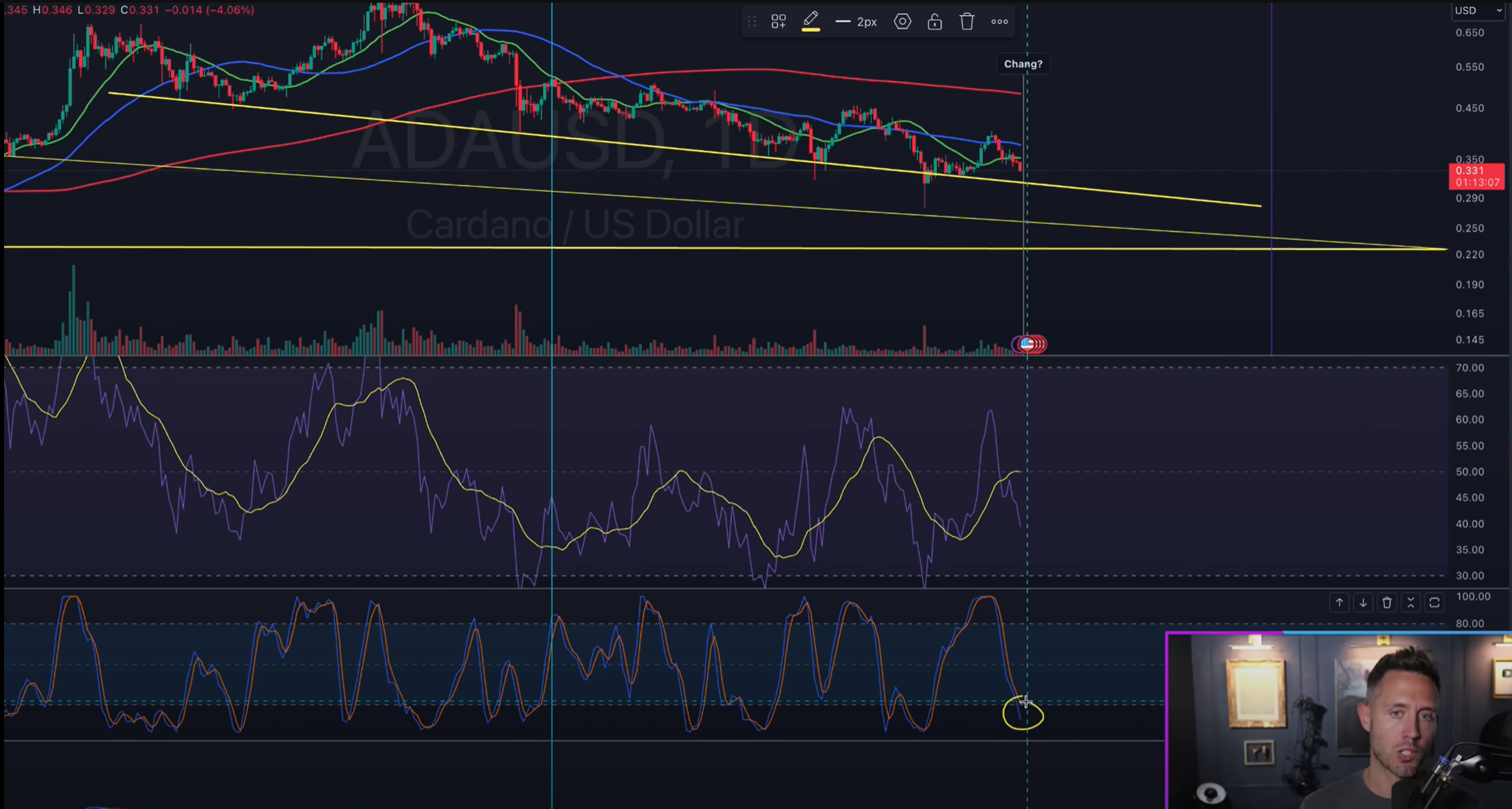Click the add-to-favorites templates icon
Screen dimensions: 1512x809
(778, 21)
